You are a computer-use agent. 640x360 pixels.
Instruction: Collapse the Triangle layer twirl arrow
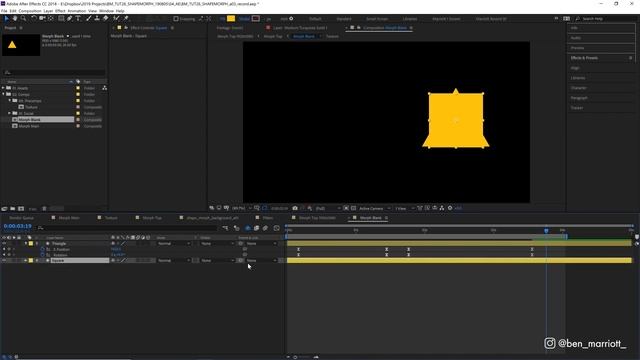(26, 244)
